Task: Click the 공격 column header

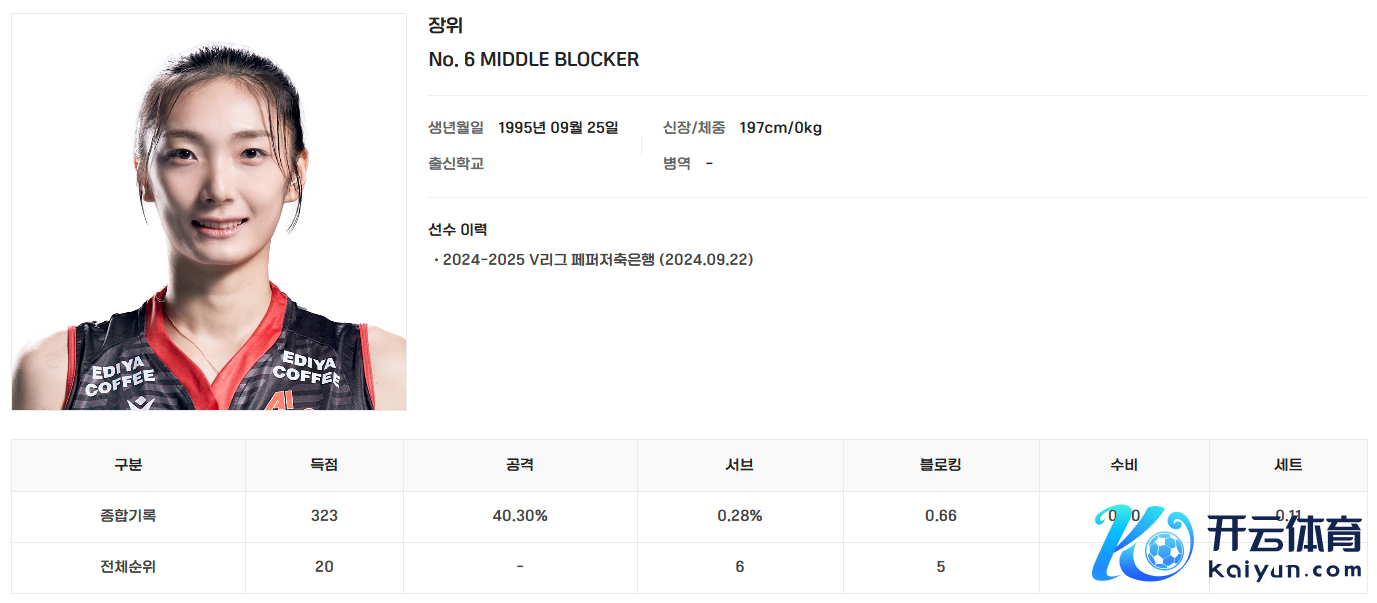Action: (x=520, y=465)
